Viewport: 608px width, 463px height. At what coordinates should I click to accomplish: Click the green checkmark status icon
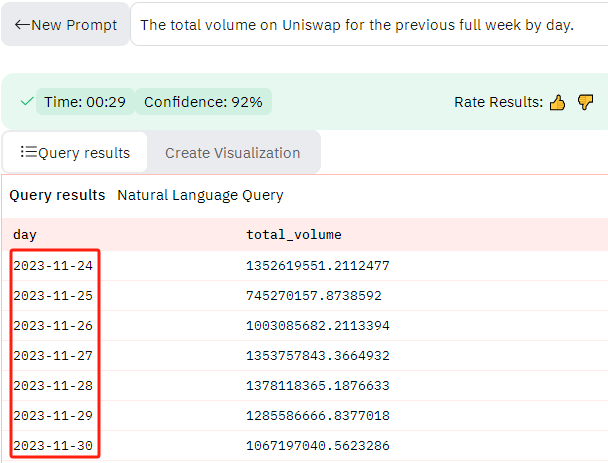[x=27, y=102]
